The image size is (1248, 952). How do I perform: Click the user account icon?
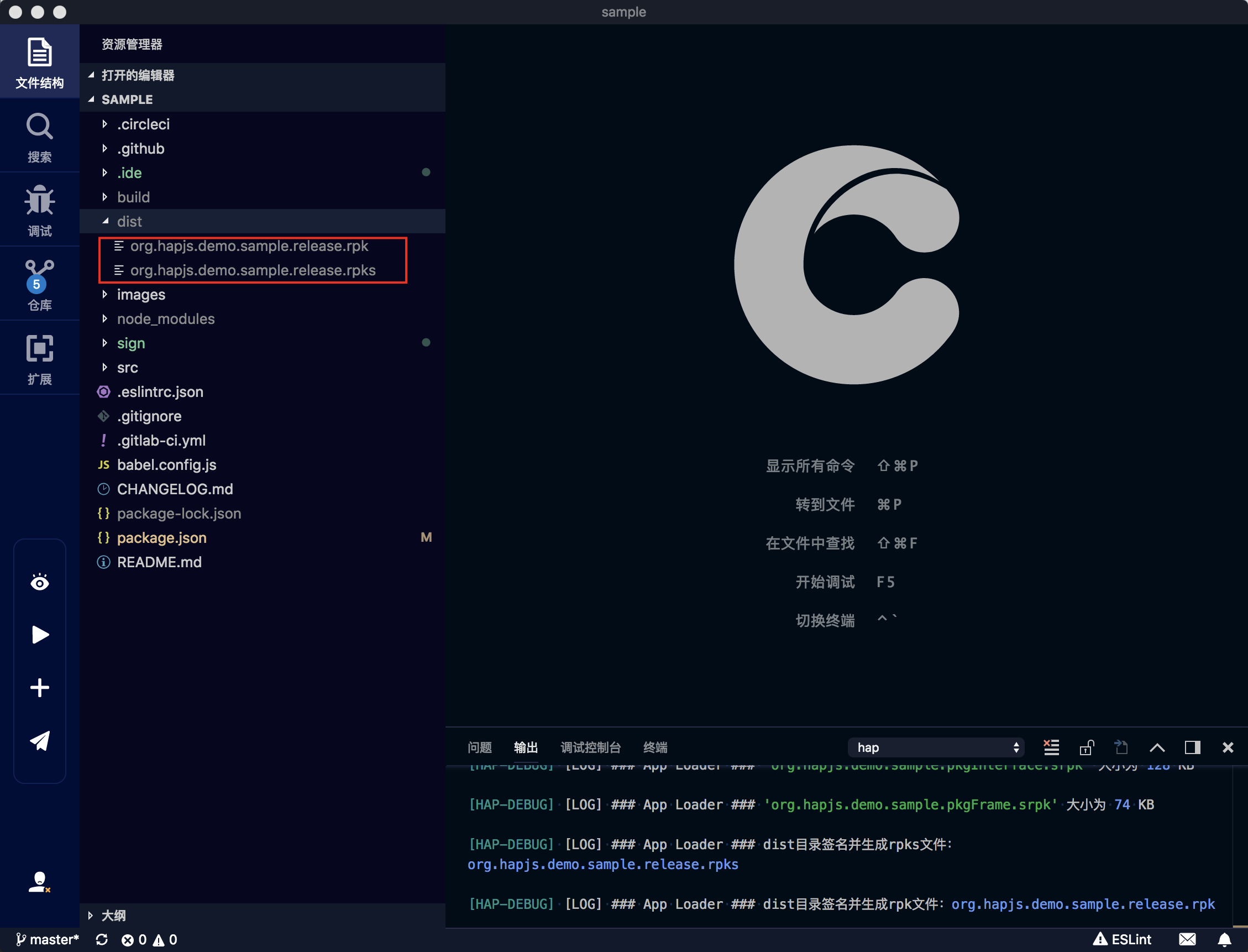(40, 882)
